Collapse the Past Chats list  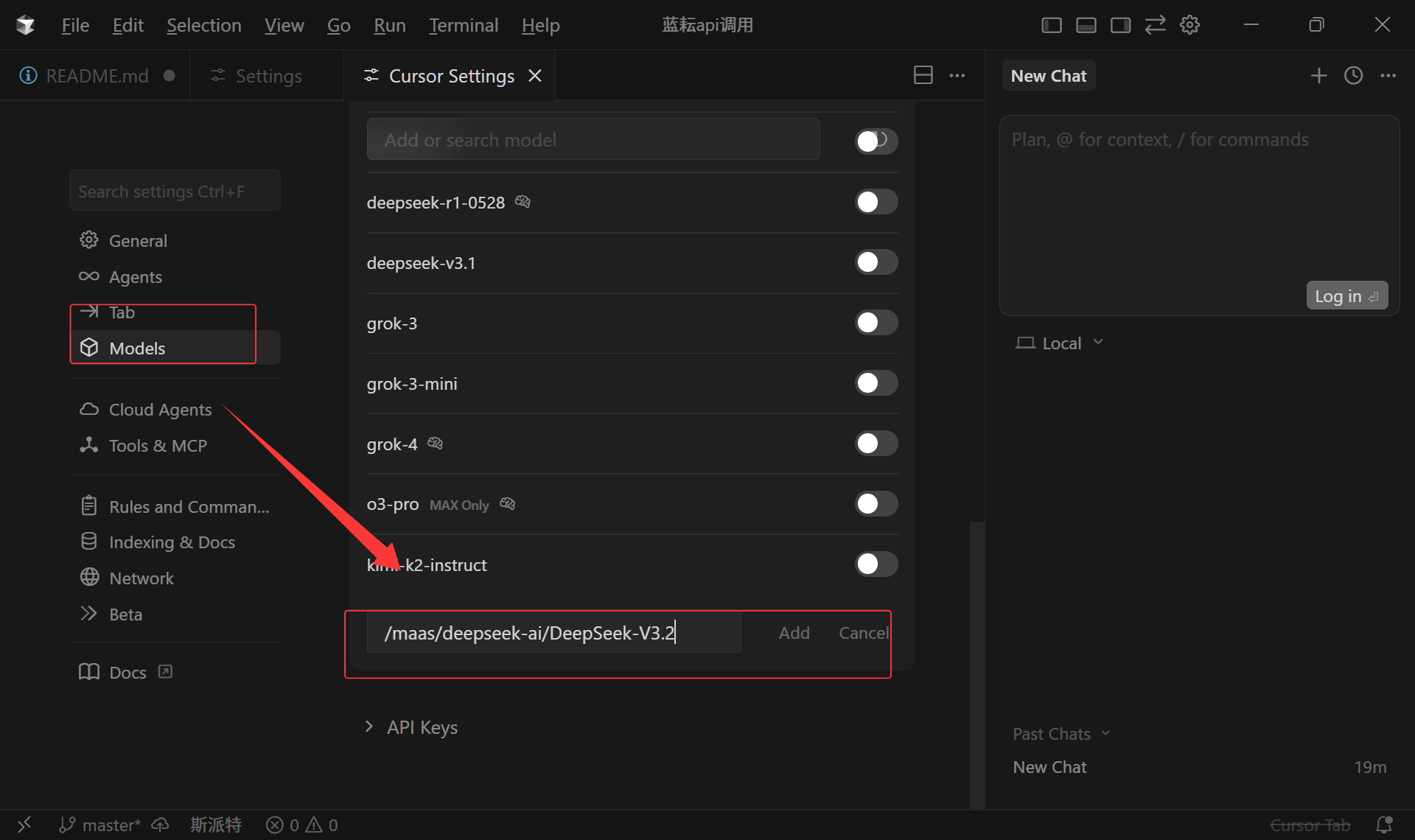[1061, 734]
